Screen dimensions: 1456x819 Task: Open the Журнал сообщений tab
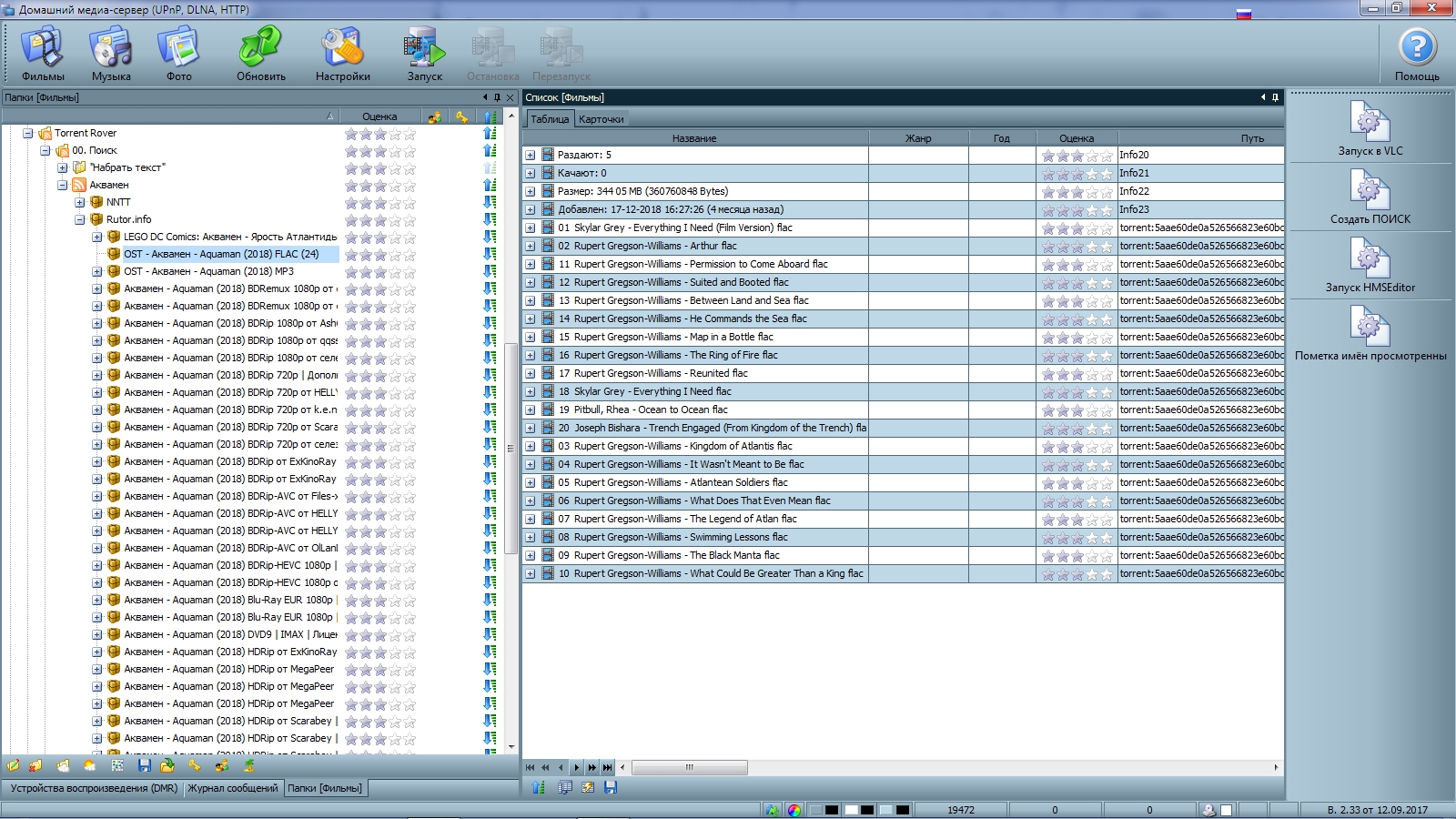(233, 788)
